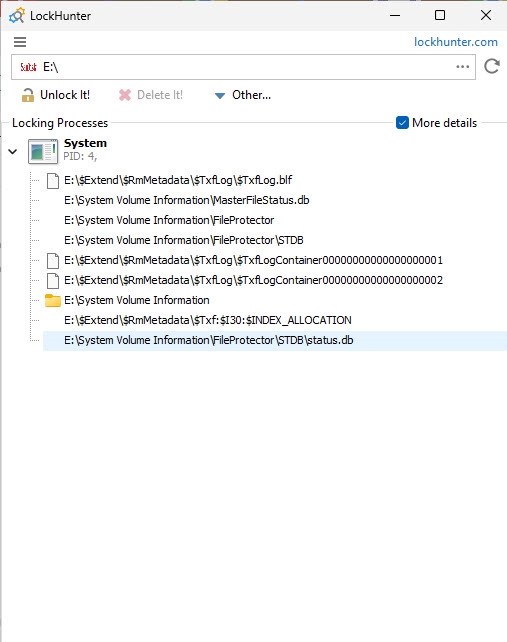Select the E:\System Volume Information entry
507x642 pixels.
tap(137, 301)
